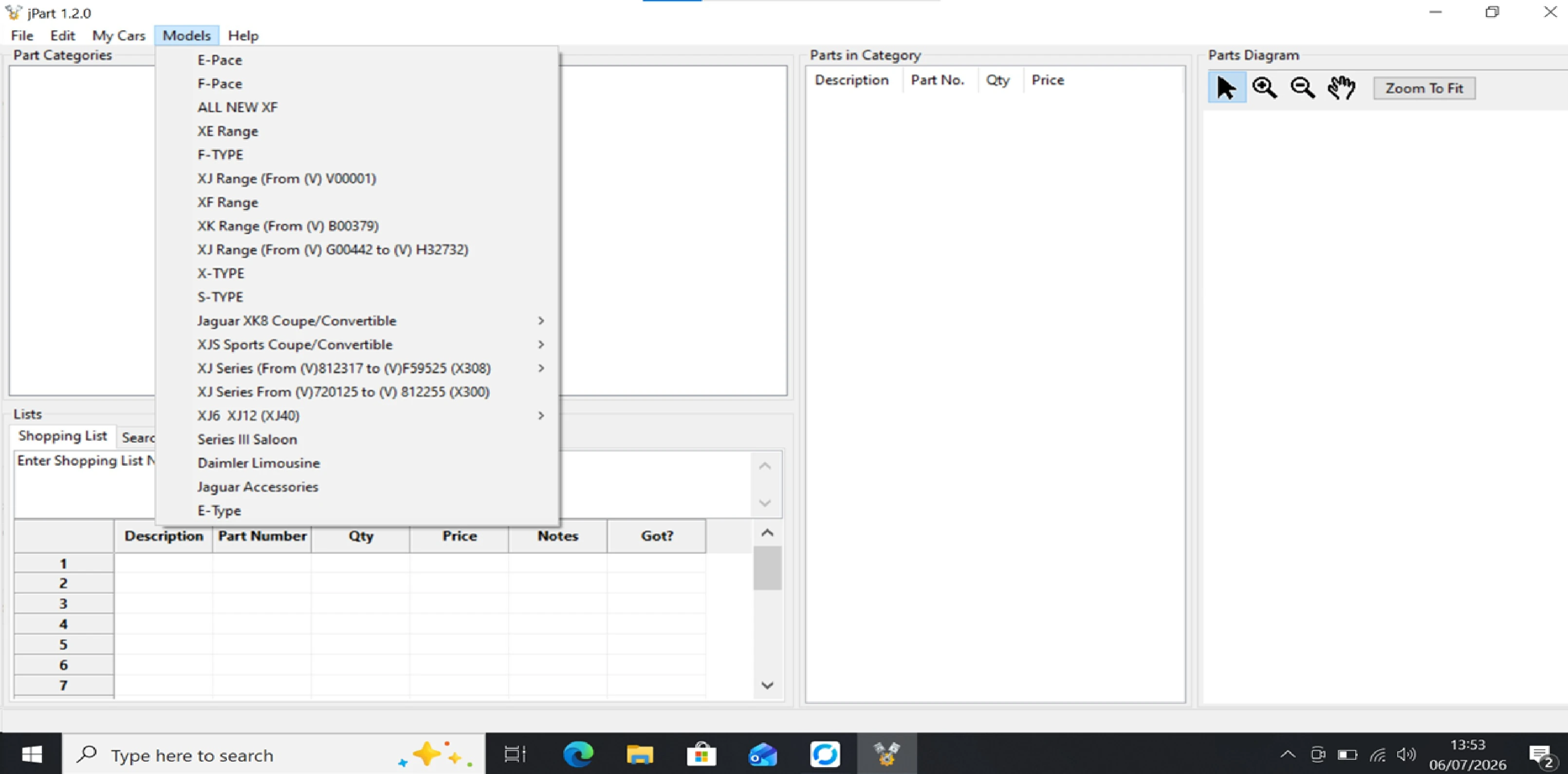Image resolution: width=1568 pixels, height=774 pixels.
Task: Click the taskbar search box
Action: point(274,755)
